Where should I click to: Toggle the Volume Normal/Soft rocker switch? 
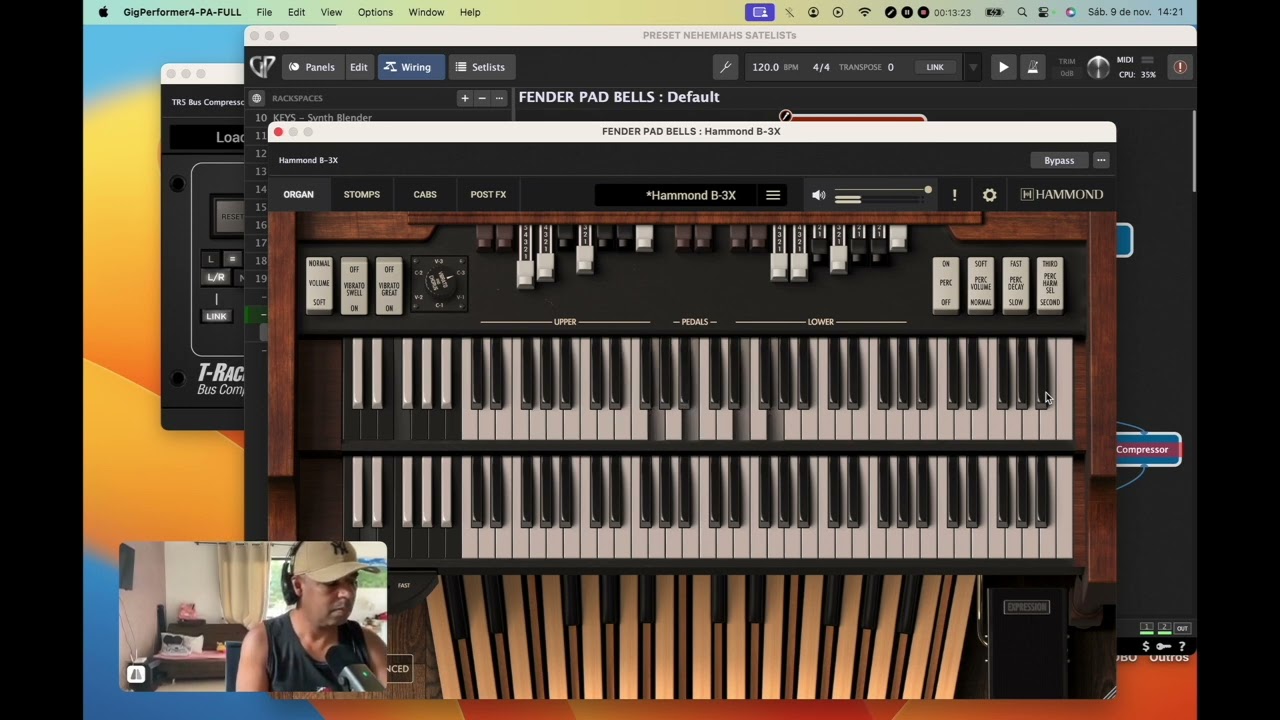(x=319, y=284)
